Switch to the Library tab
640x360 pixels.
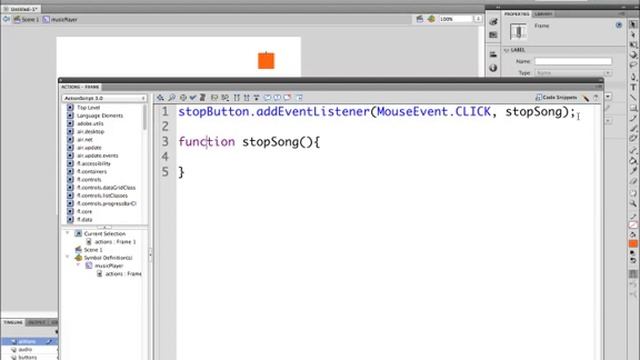(543, 14)
